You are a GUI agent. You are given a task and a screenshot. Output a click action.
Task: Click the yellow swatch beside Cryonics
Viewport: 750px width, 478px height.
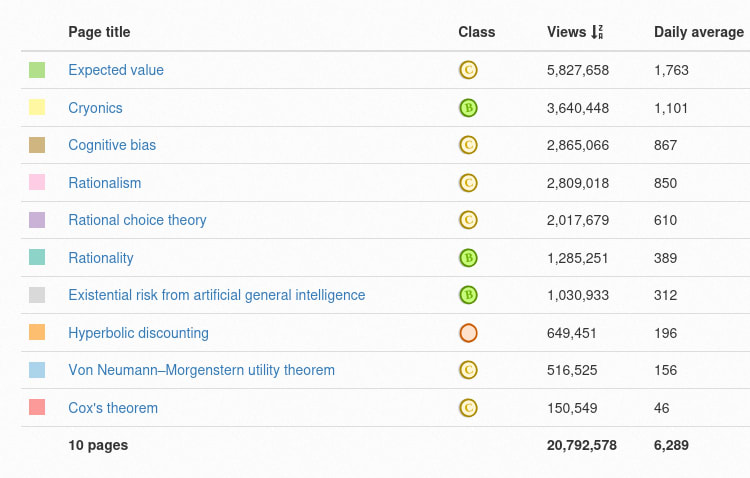37,108
